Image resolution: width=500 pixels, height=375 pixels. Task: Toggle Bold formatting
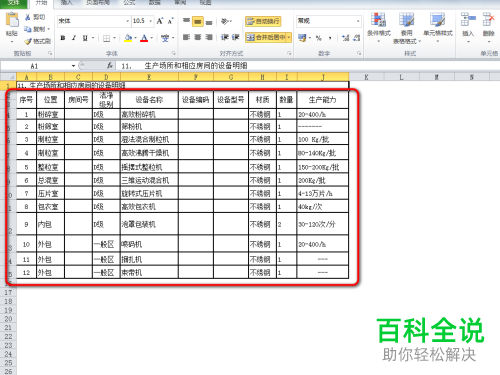63,38
